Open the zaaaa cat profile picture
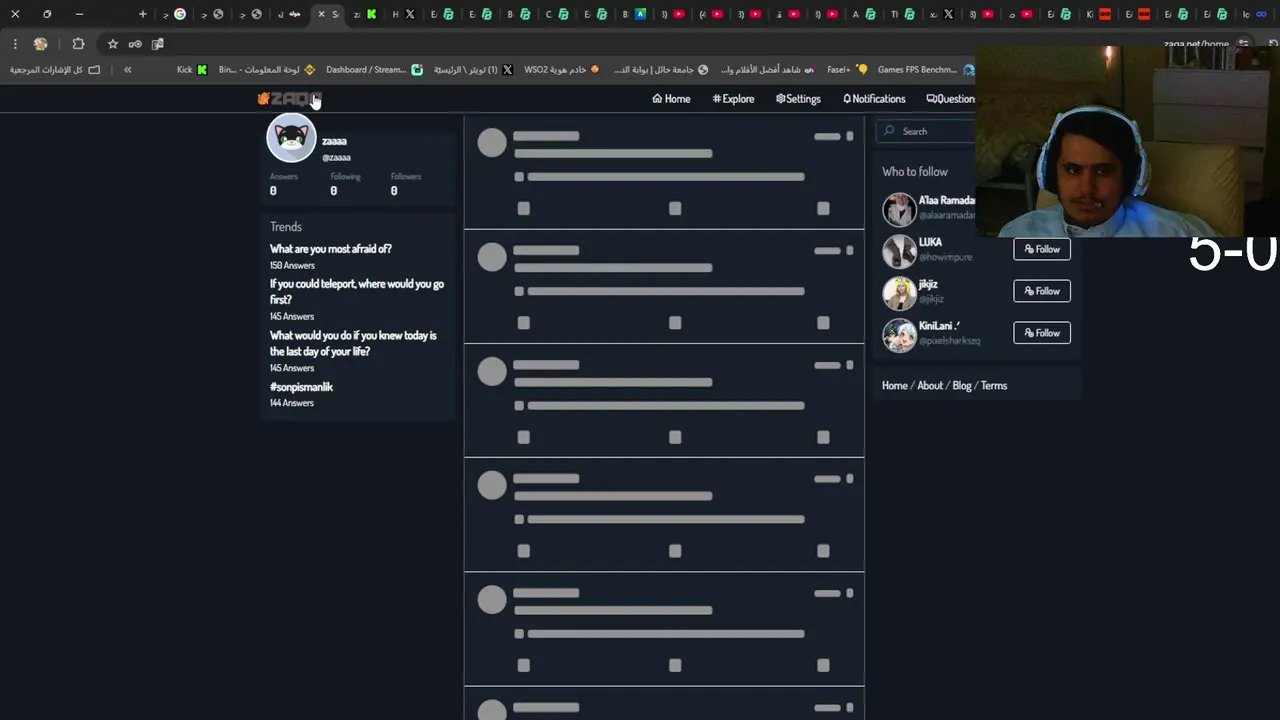The image size is (1280, 720). pos(291,138)
